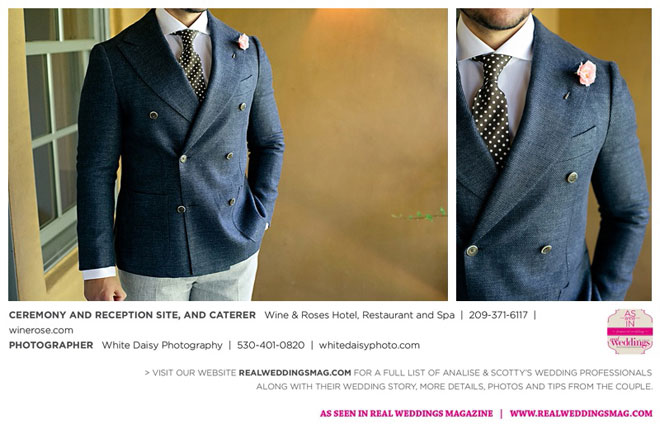660x424 pixels.
Task: Click the As Seen In Real Weddings badge
Action: point(630,331)
